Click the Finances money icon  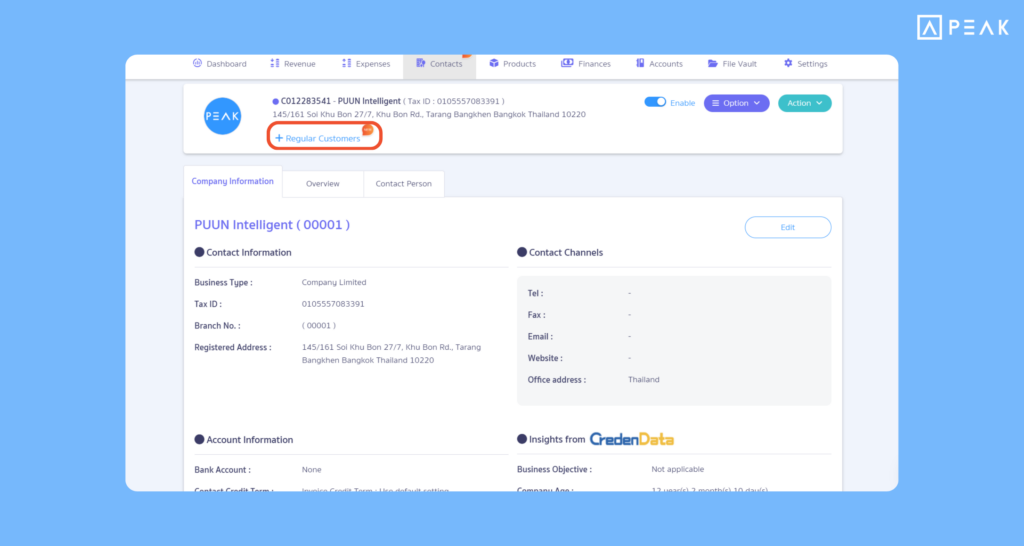click(567, 63)
